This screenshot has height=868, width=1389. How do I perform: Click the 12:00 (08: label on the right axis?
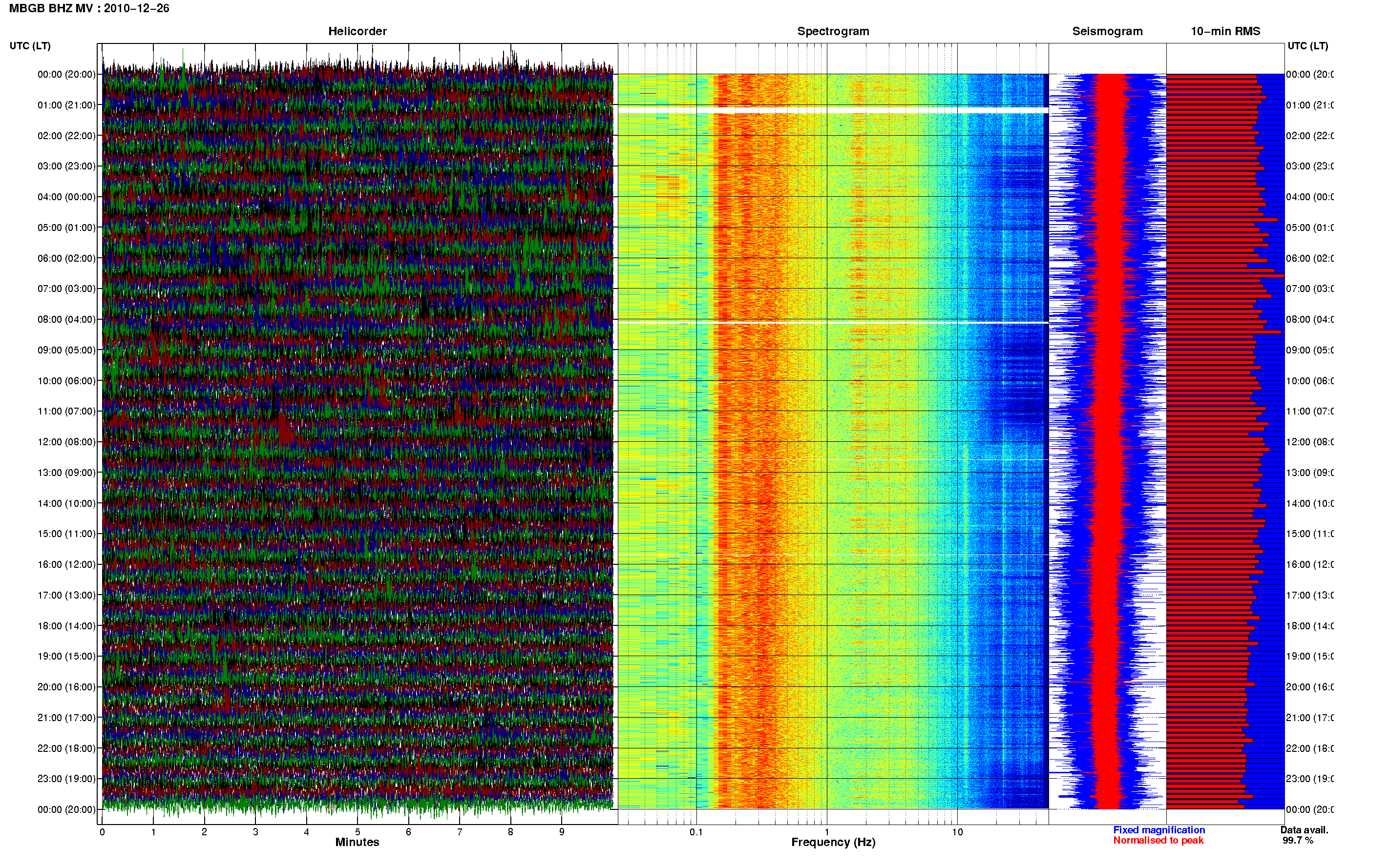[1310, 442]
